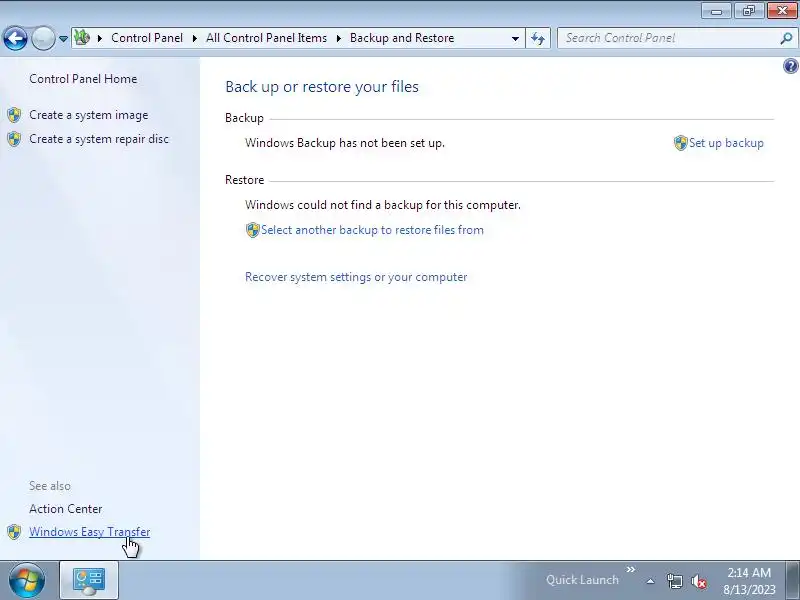
Task: Expand the Quick Launch chevron
Action: [631, 569]
